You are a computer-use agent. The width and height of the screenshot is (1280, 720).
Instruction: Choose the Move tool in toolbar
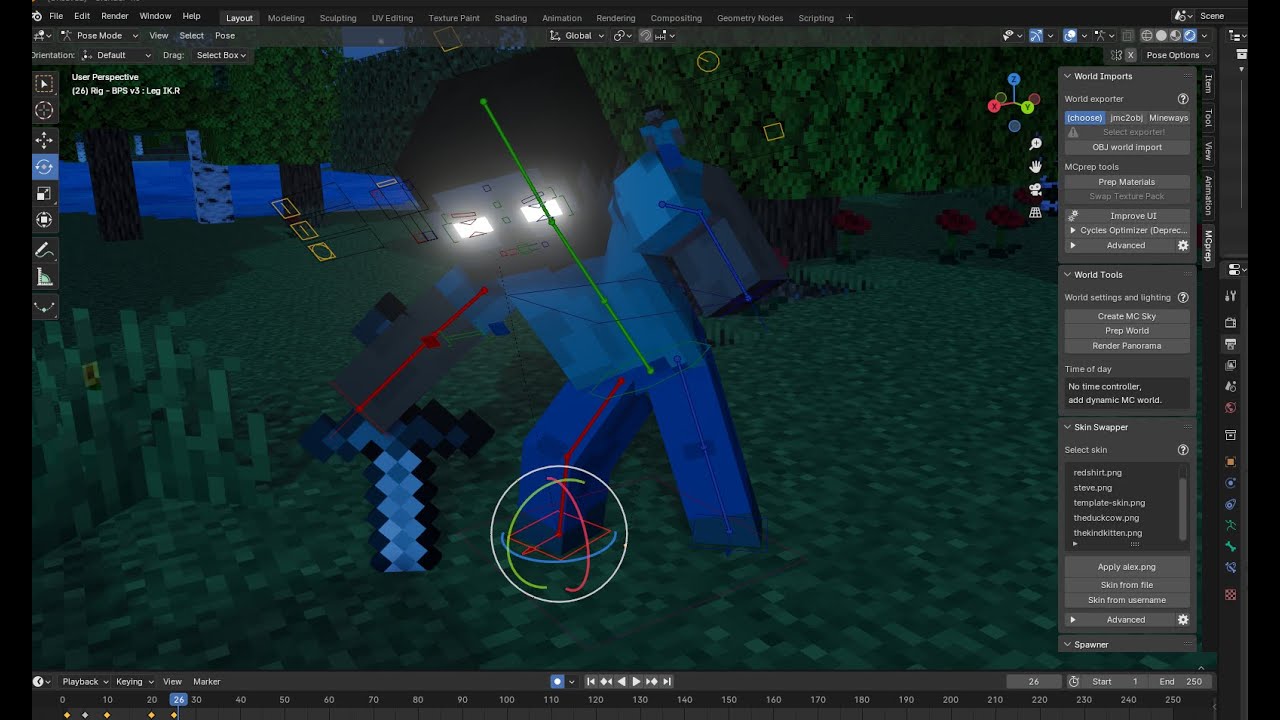coord(44,140)
